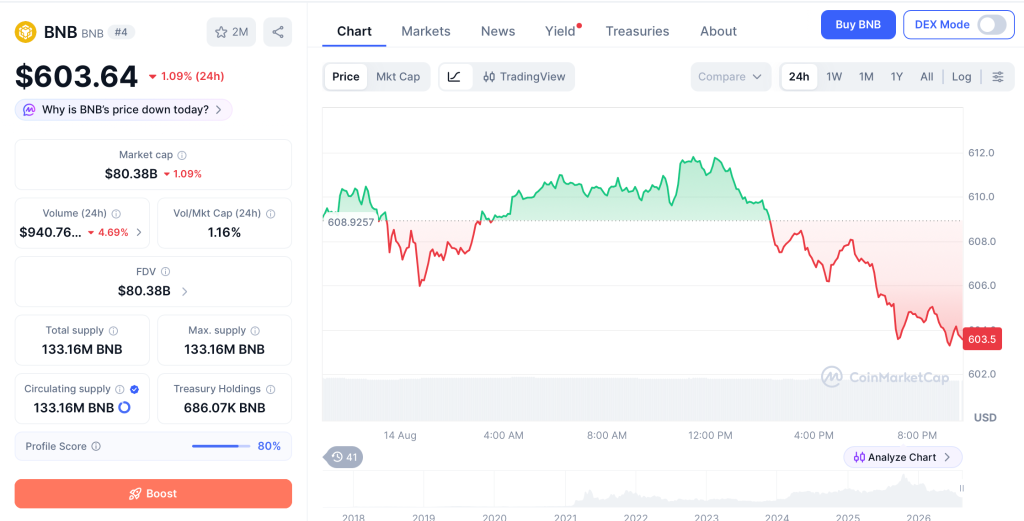This screenshot has height=521, width=1024.
Task: Click the Buy BNB button
Action: 857,25
